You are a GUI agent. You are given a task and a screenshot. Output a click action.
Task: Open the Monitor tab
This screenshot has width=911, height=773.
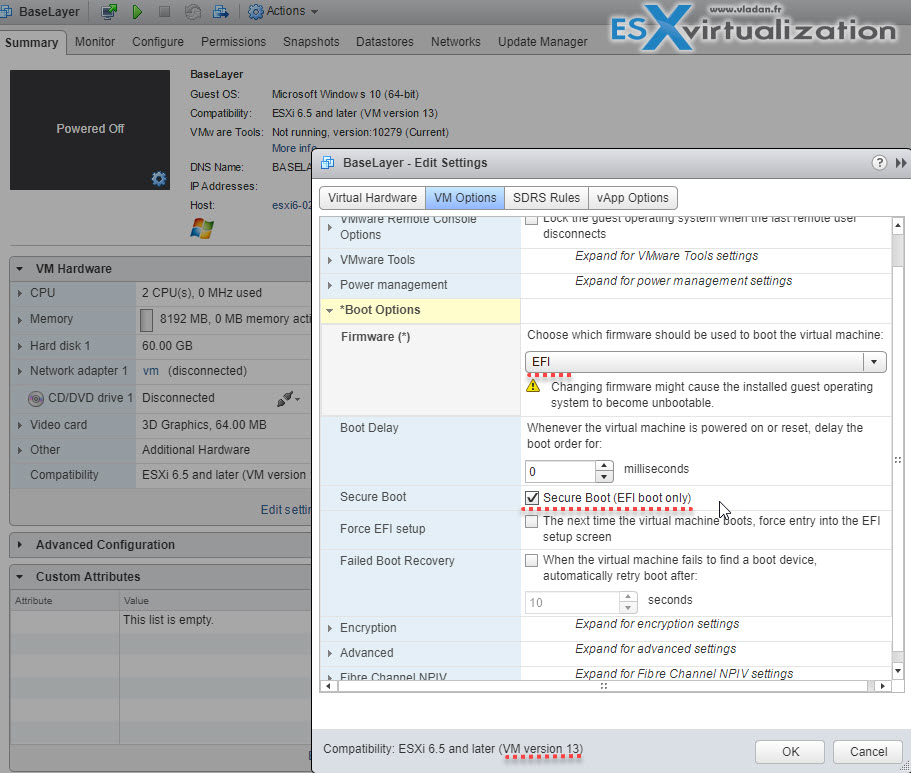tap(95, 42)
